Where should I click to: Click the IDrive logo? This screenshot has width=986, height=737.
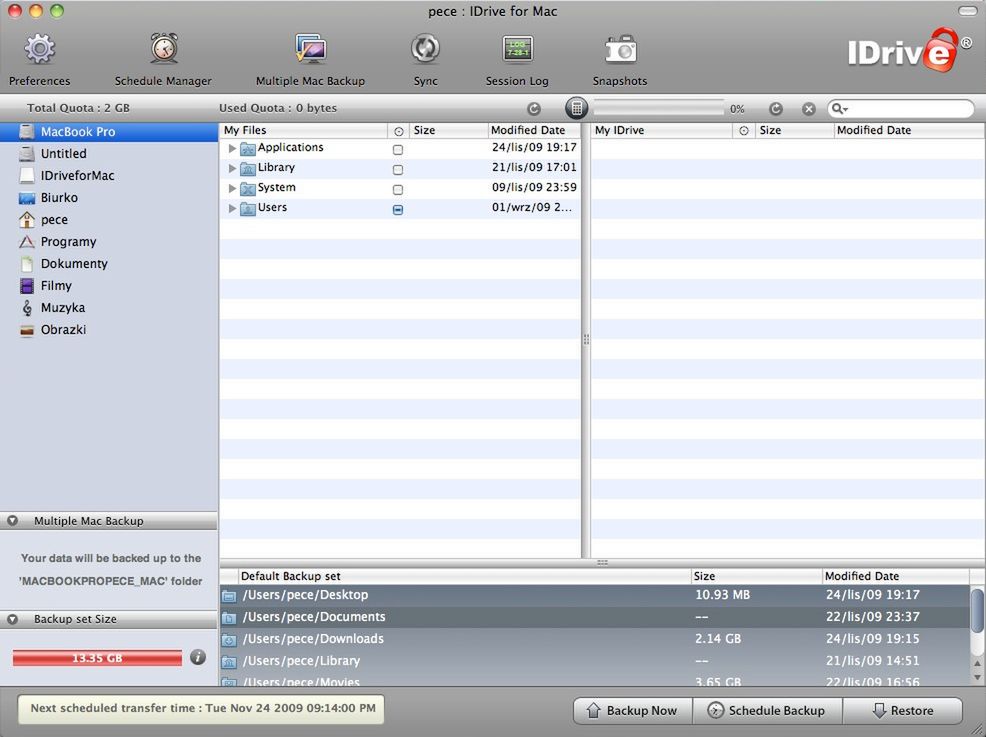[x=909, y=50]
